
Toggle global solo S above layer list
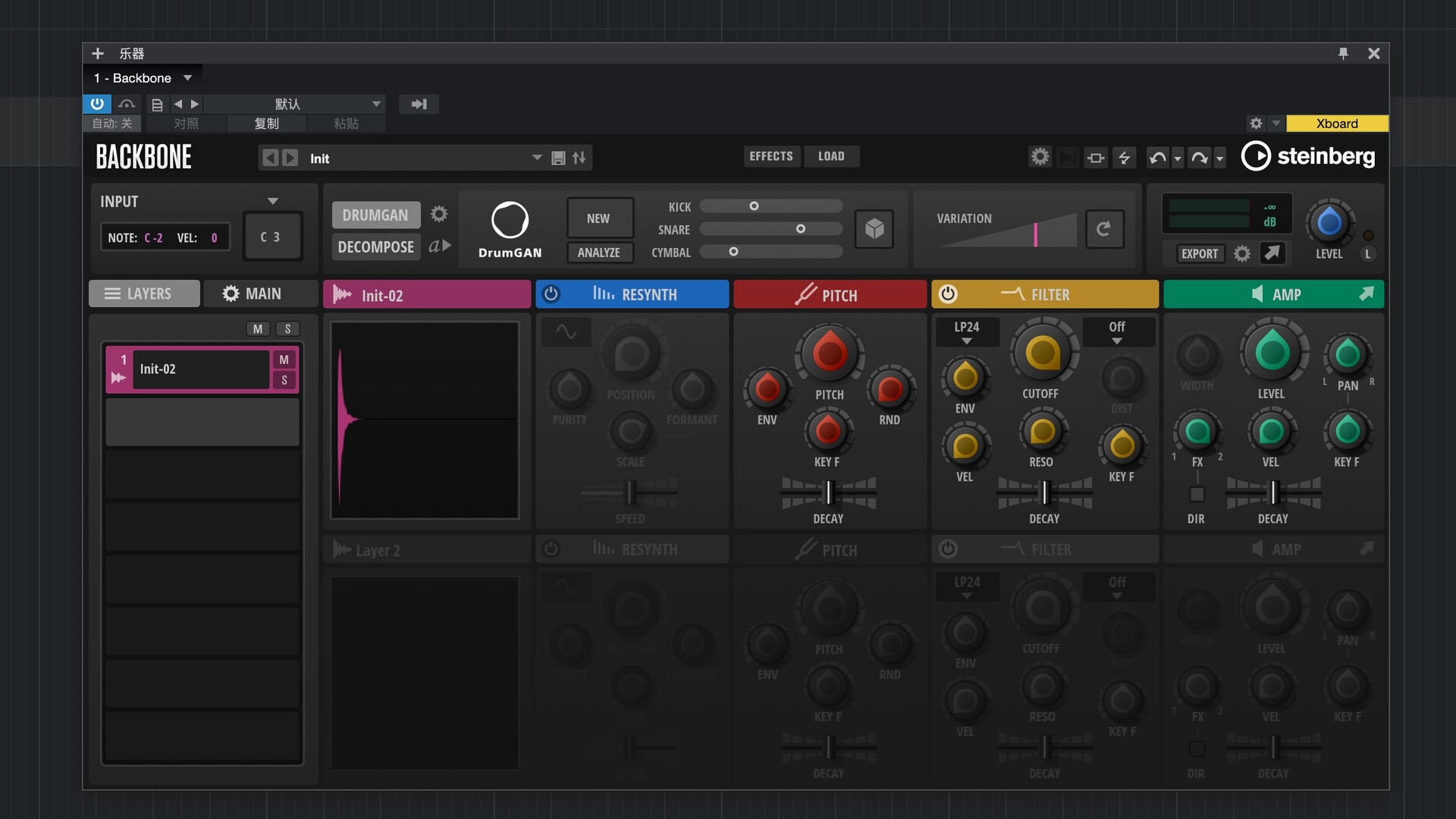tap(287, 328)
